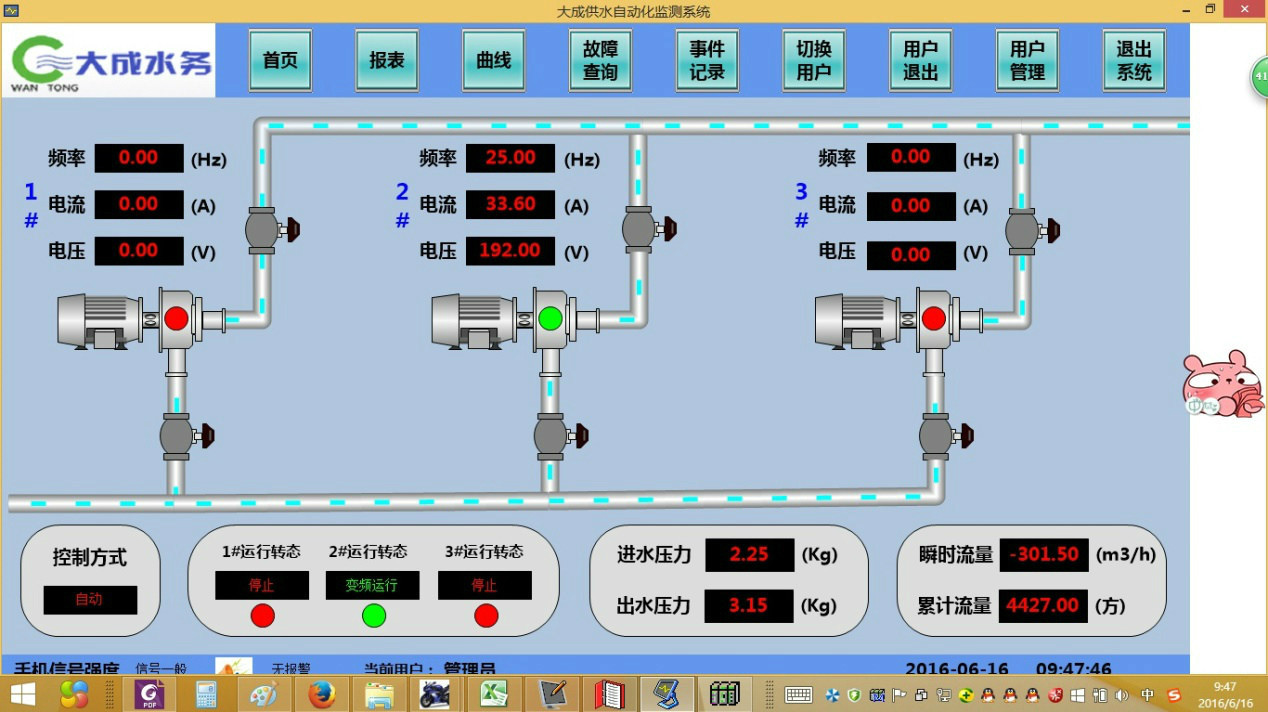
Task: Click the 退出系统 exit system button
Action: point(1134,60)
